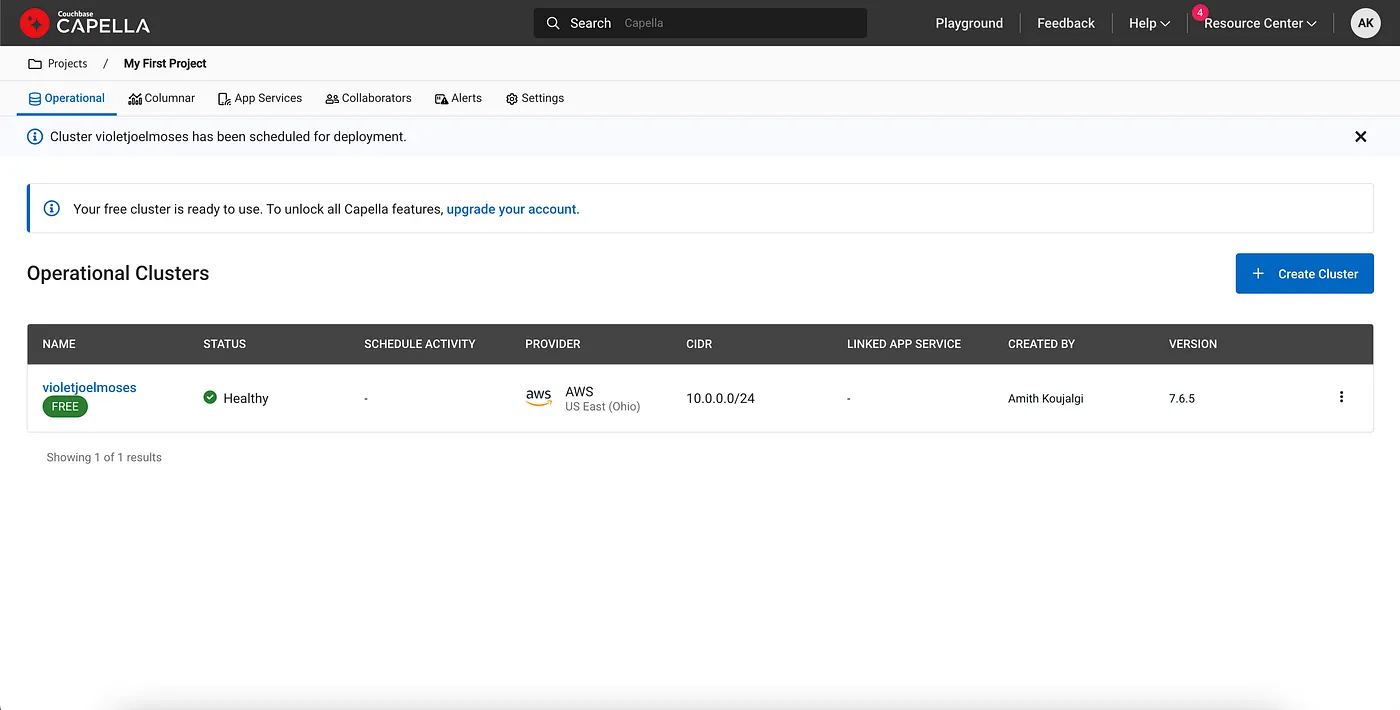Open the red notification badge showing 4
The height and width of the screenshot is (710, 1400).
tap(1200, 12)
